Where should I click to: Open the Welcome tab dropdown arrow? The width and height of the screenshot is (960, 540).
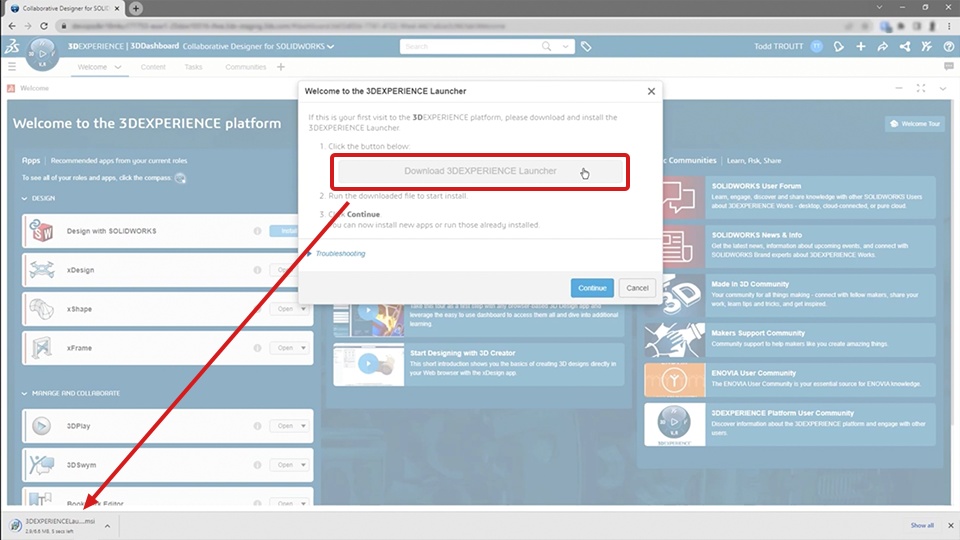click(x=118, y=67)
